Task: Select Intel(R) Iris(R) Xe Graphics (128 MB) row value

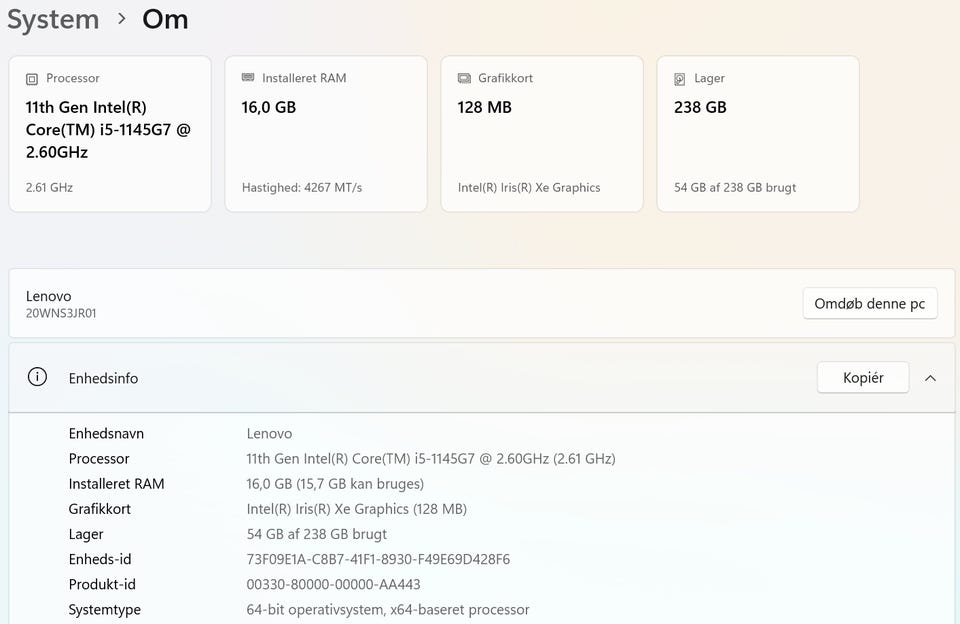Action: 357,509
